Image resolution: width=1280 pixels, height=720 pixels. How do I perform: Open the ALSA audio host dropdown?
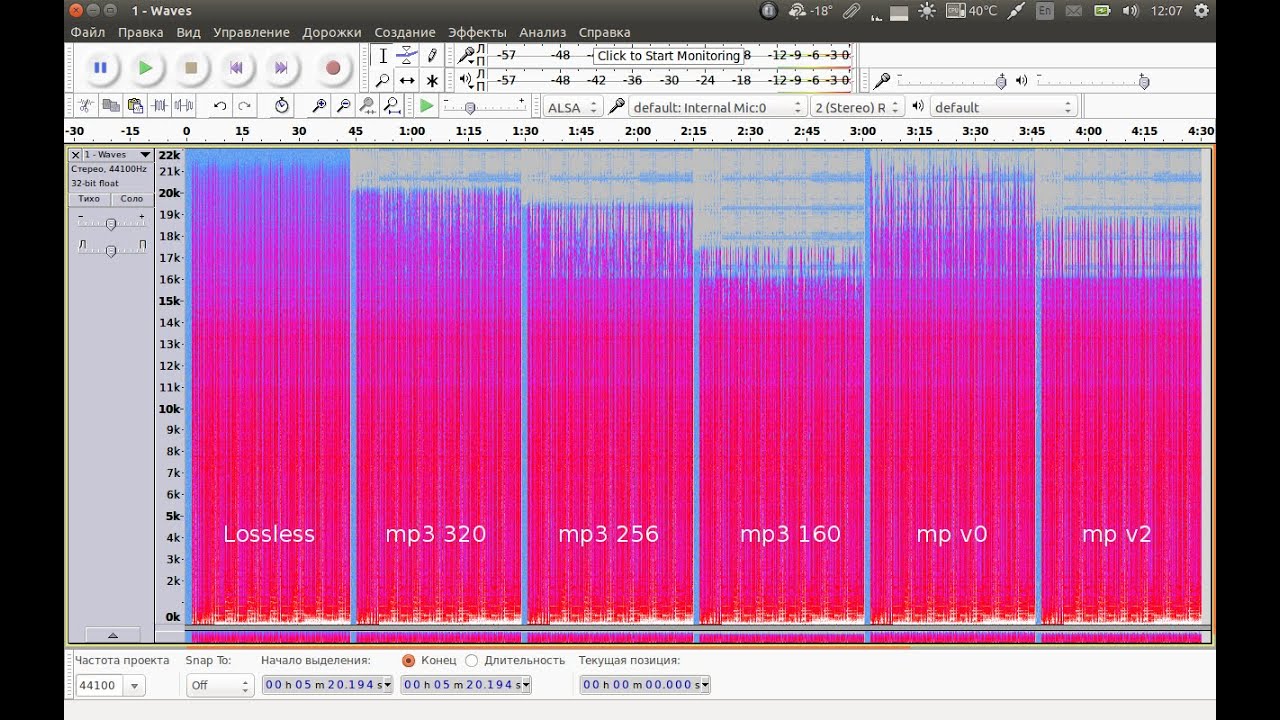[x=573, y=107]
